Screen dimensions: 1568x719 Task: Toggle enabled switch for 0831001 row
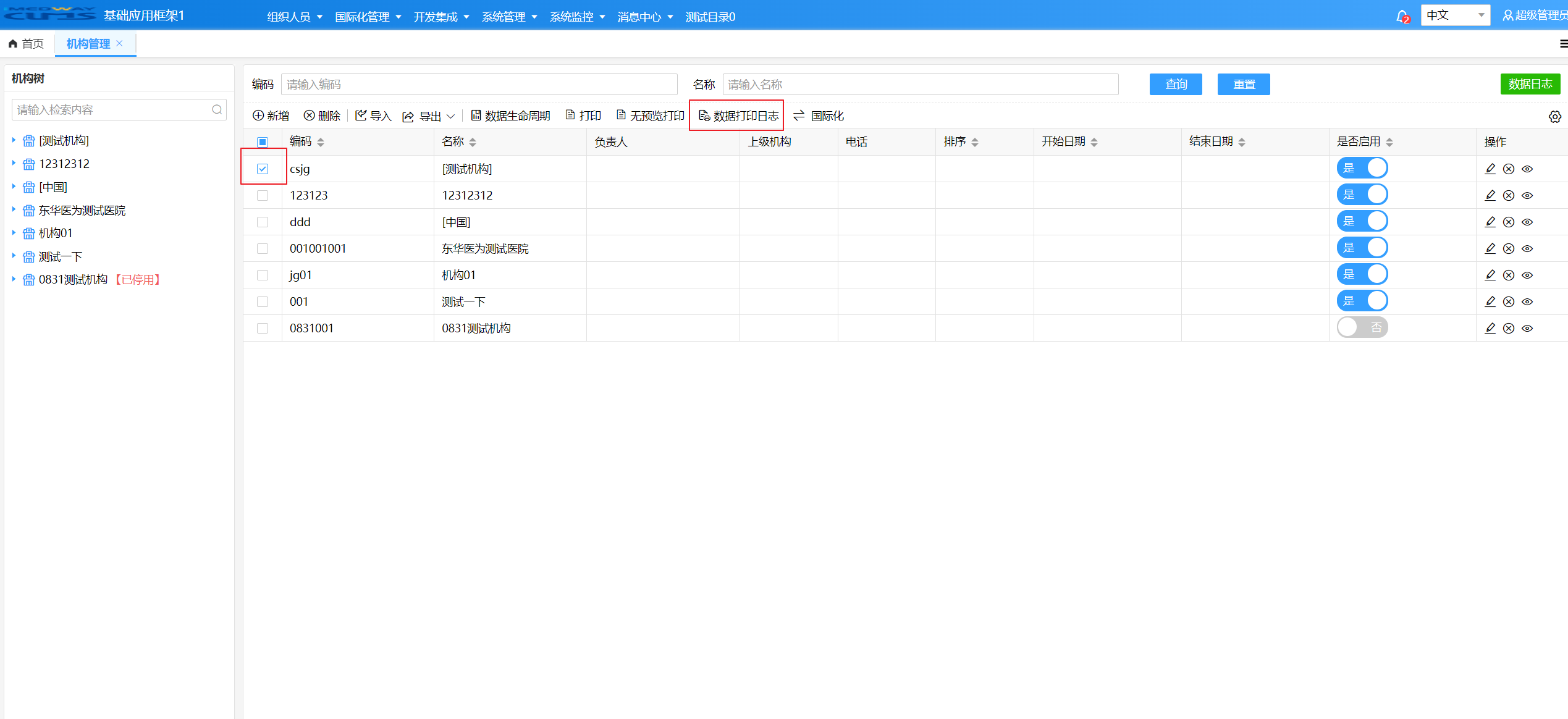pos(1362,327)
